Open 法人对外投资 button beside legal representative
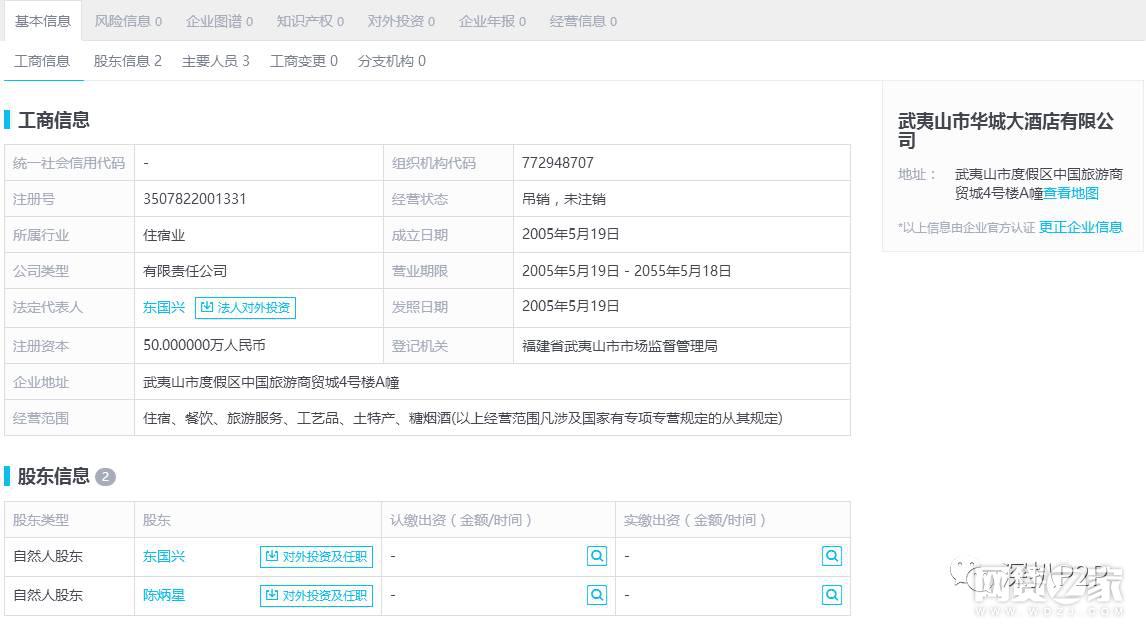 pos(245,308)
